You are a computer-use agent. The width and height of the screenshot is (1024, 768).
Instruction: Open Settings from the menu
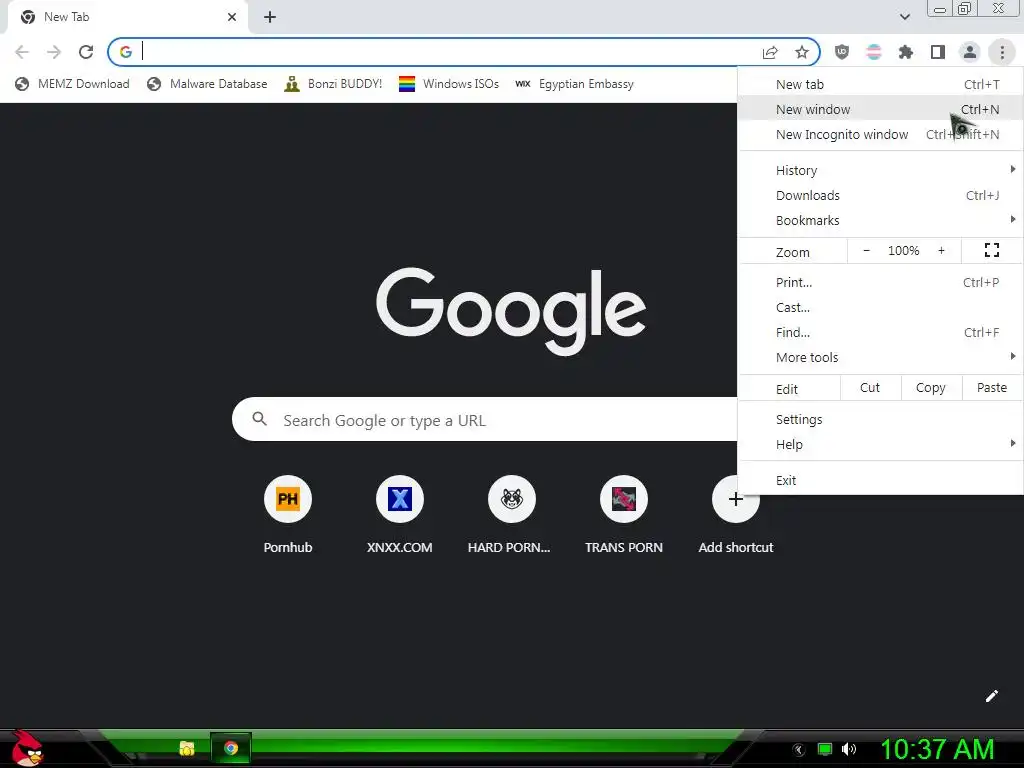pos(880,419)
